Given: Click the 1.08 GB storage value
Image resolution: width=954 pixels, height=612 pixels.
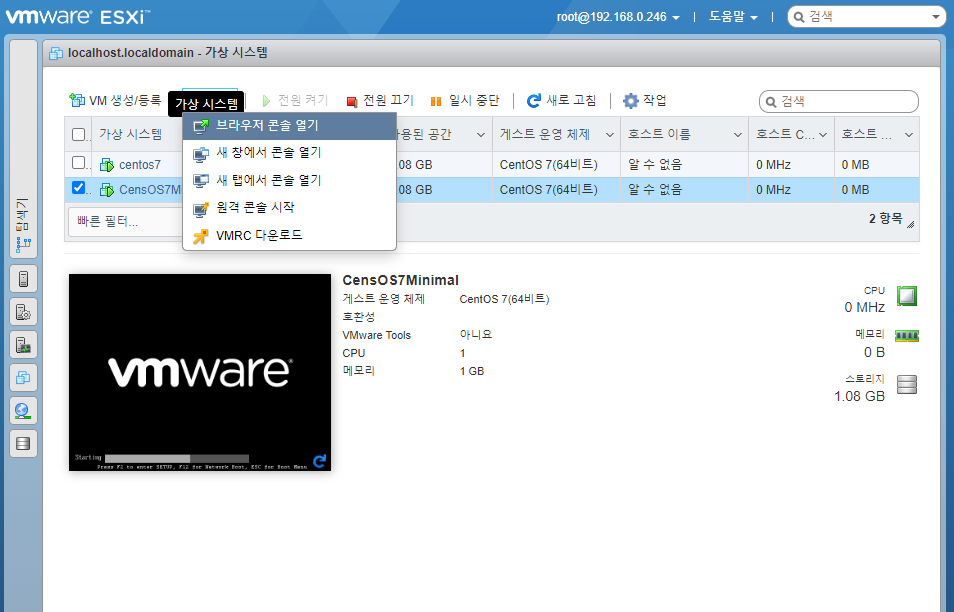Looking at the screenshot, I should pos(859,397).
